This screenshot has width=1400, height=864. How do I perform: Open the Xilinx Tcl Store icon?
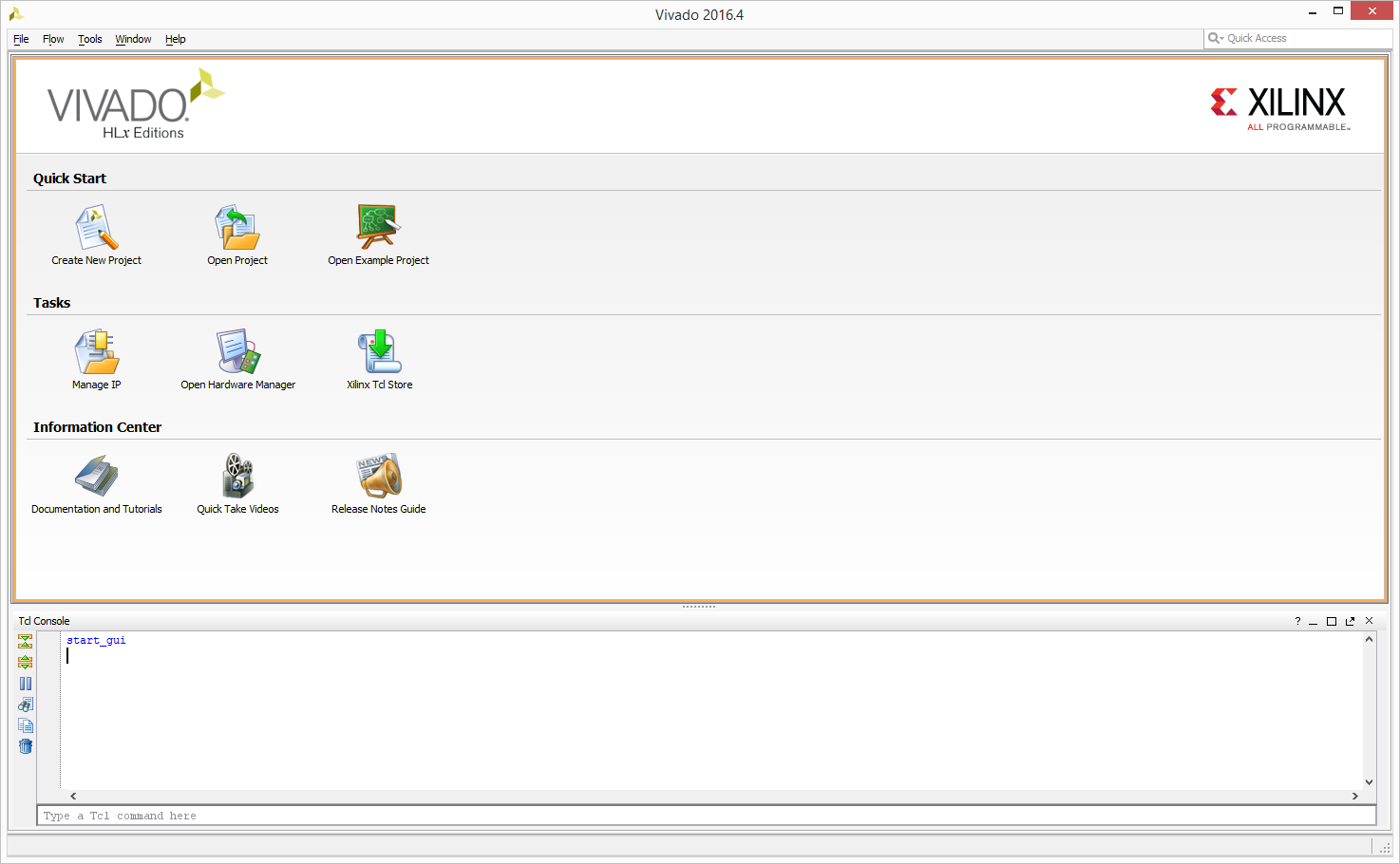pos(379,351)
